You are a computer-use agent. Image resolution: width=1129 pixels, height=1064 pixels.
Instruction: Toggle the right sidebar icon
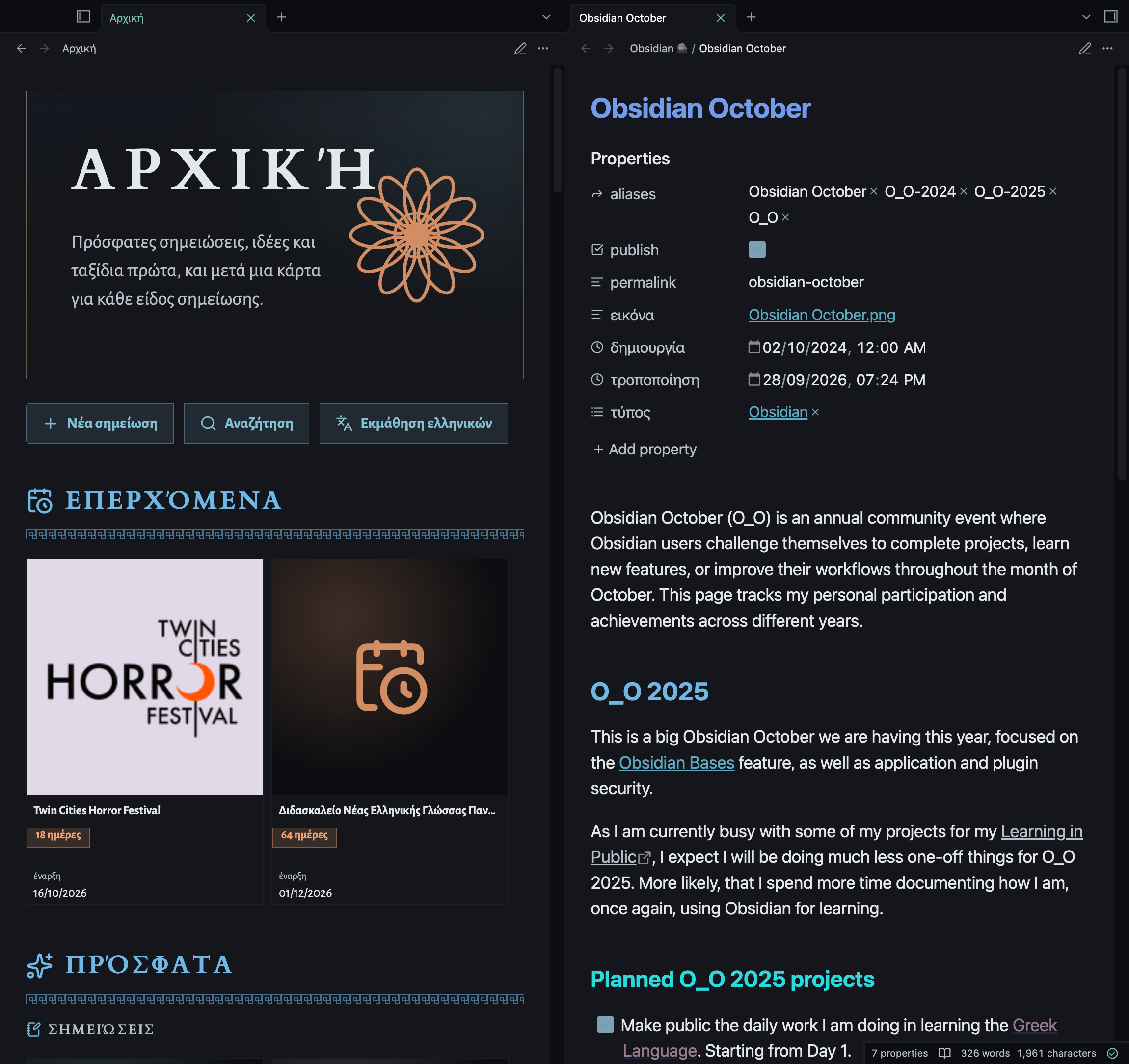[1111, 17]
